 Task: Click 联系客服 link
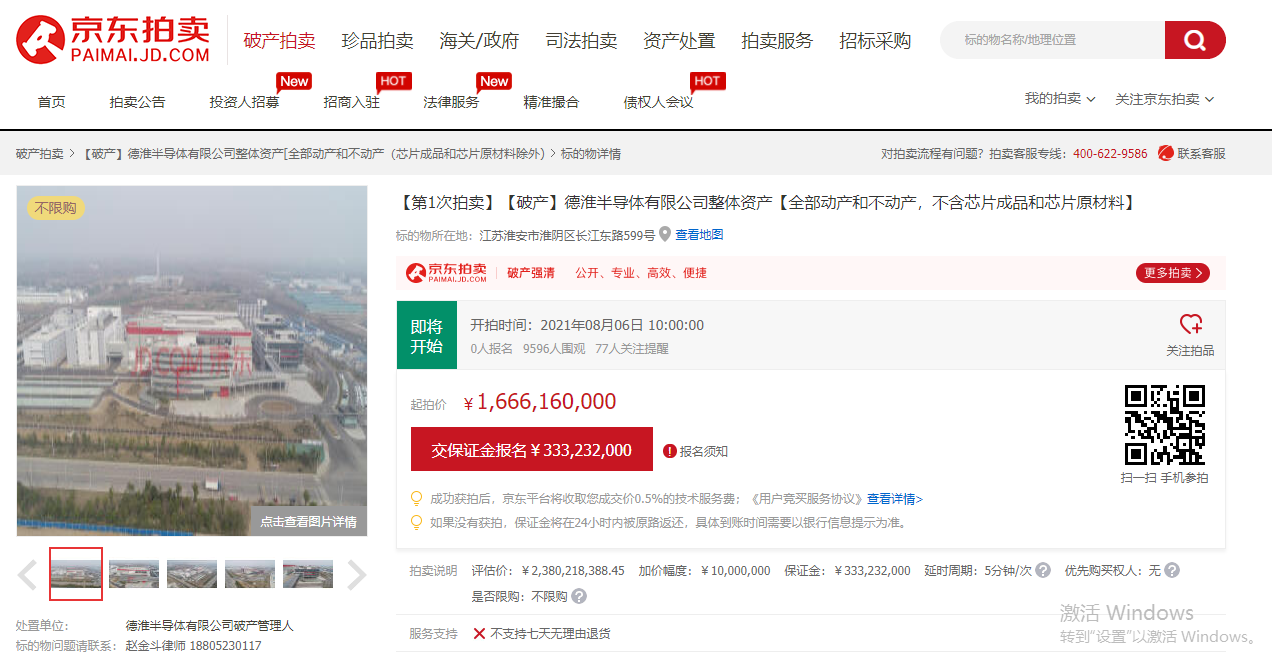pos(1201,153)
